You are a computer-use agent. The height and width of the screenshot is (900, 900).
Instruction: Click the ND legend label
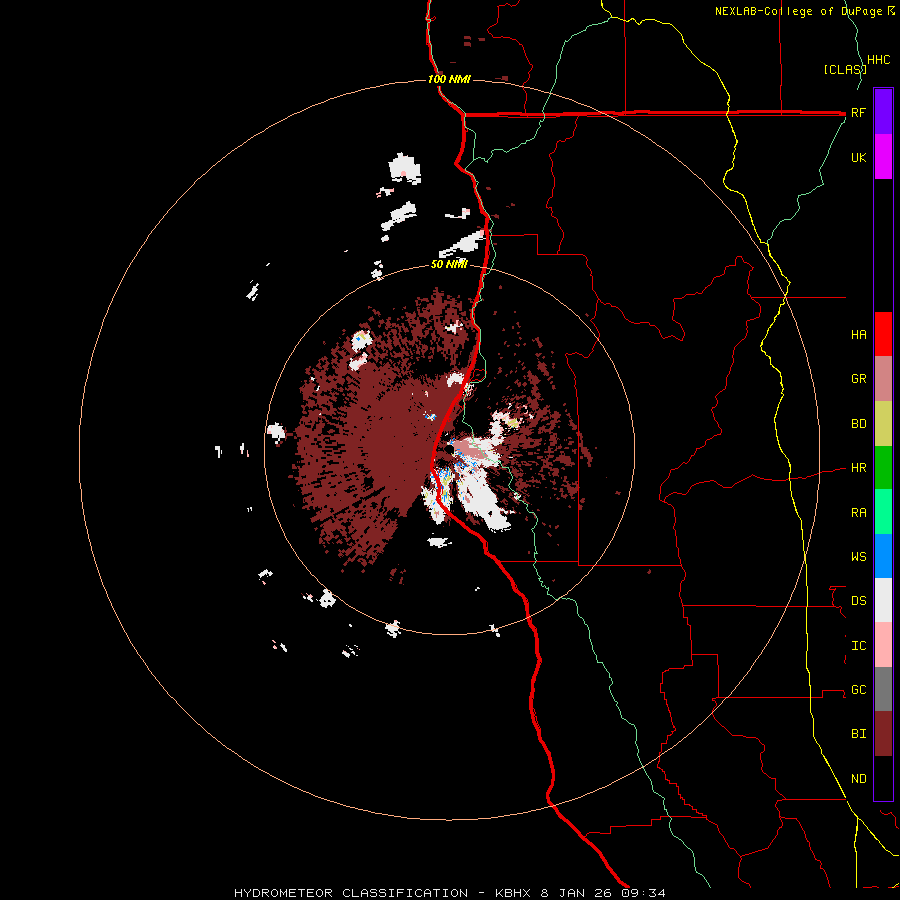pos(858,779)
